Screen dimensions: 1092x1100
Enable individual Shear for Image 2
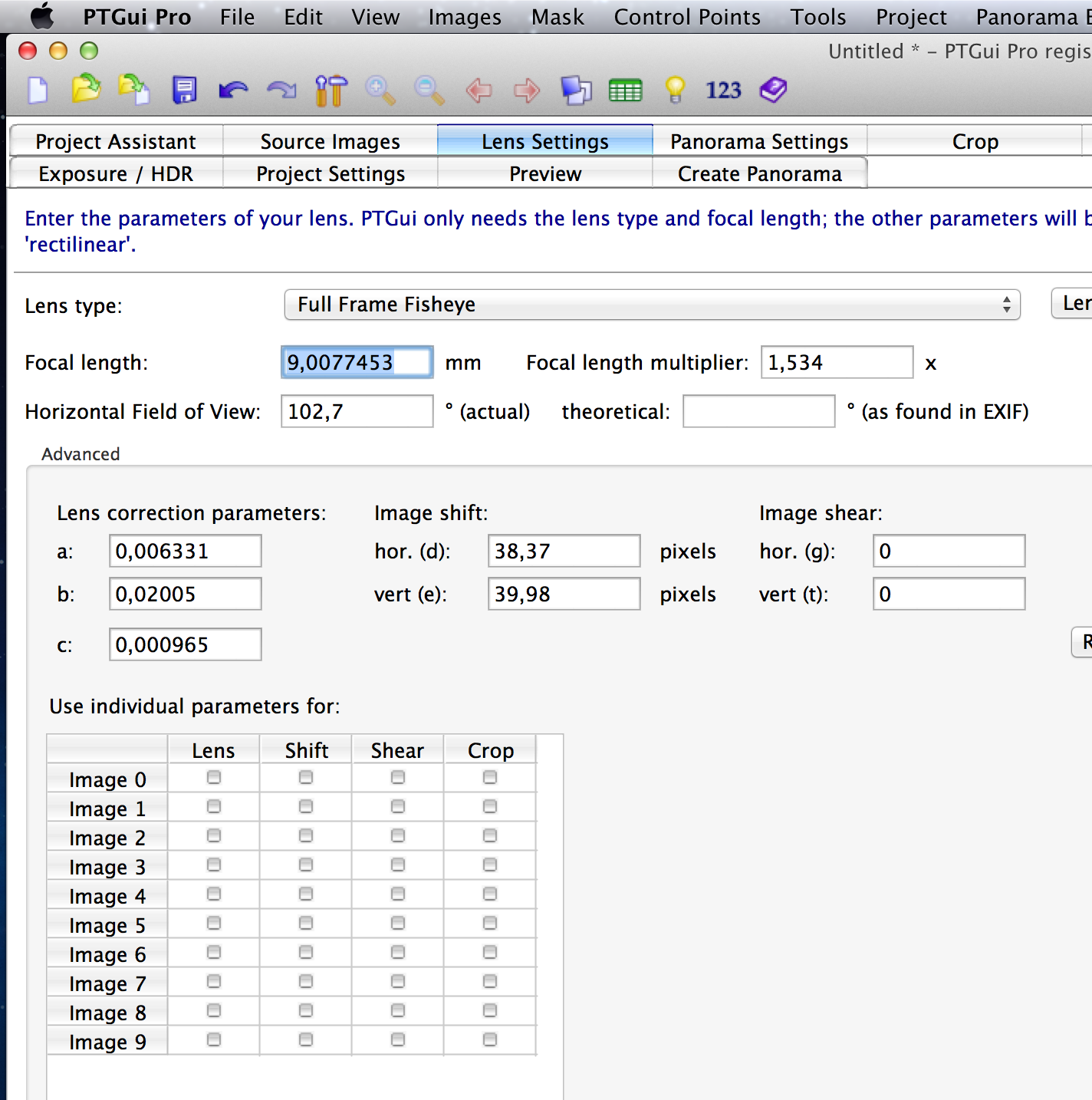coord(398,836)
